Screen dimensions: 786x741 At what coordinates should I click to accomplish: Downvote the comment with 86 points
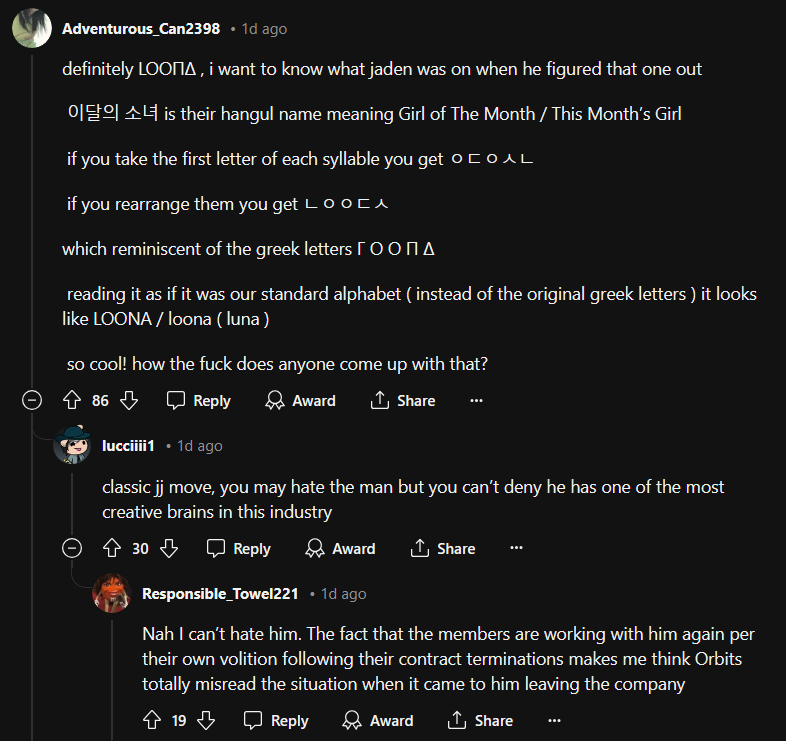pyautogui.click(x=129, y=401)
